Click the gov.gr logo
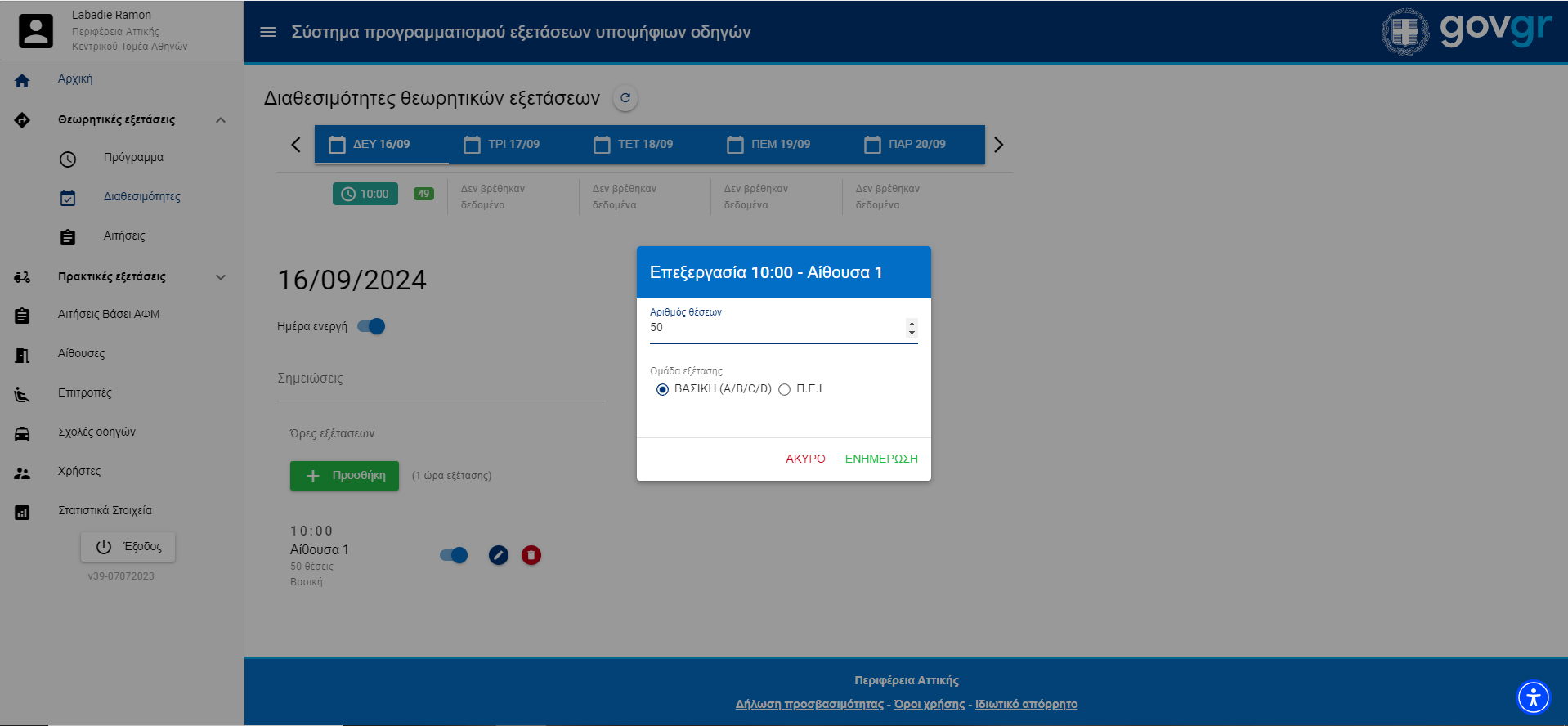Screen dimensions: 1568x726 tap(1495, 30)
